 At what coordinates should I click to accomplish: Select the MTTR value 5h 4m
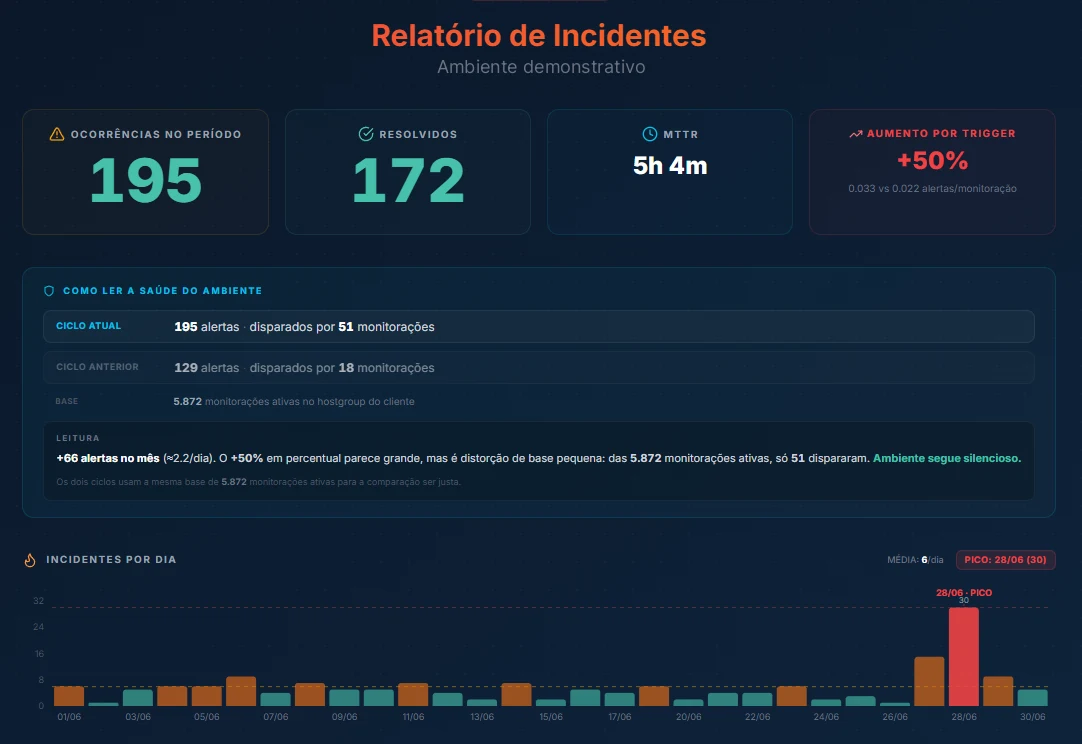point(670,166)
